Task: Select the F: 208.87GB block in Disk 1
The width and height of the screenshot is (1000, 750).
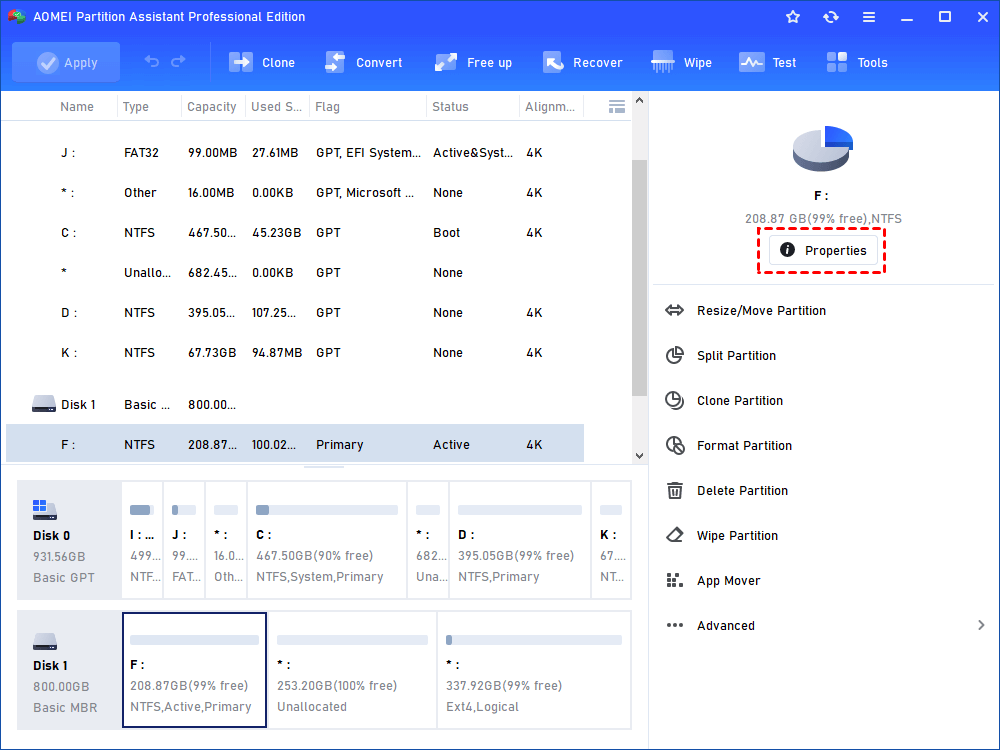Action: (195, 670)
